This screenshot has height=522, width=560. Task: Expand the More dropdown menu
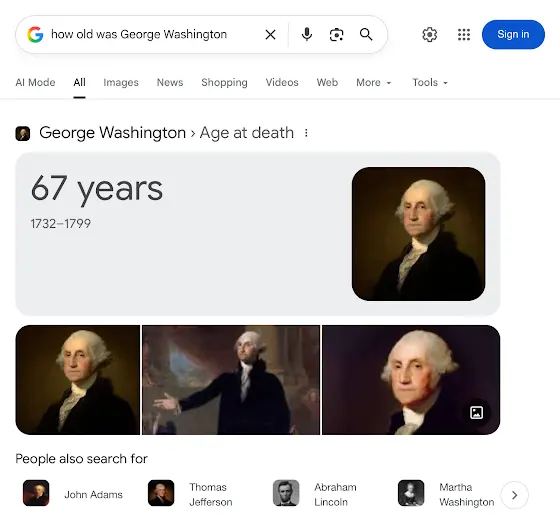[x=374, y=82]
